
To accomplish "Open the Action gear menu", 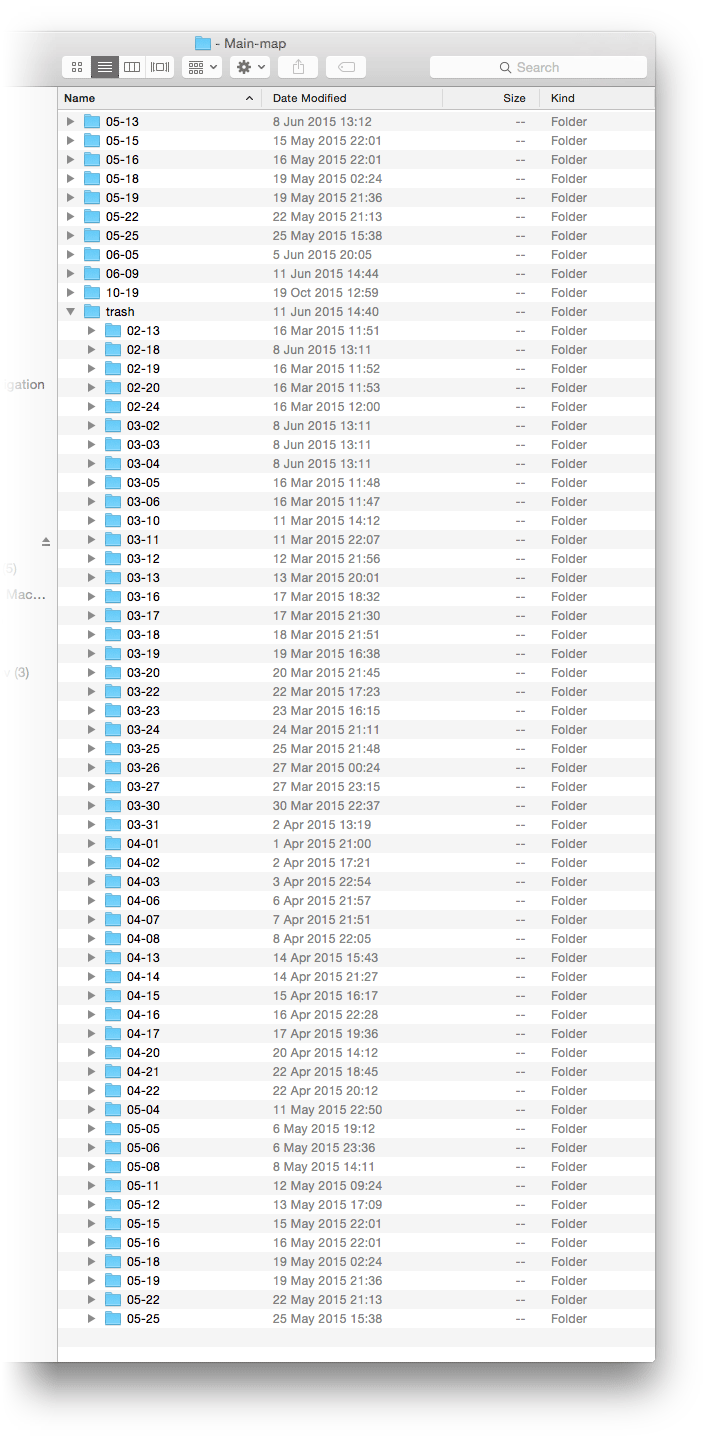I will (249, 67).
